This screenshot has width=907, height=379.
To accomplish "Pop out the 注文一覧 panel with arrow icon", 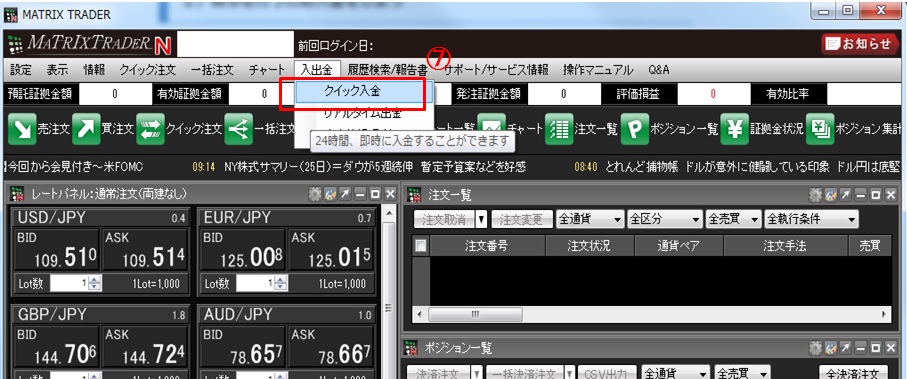I will tap(846, 195).
